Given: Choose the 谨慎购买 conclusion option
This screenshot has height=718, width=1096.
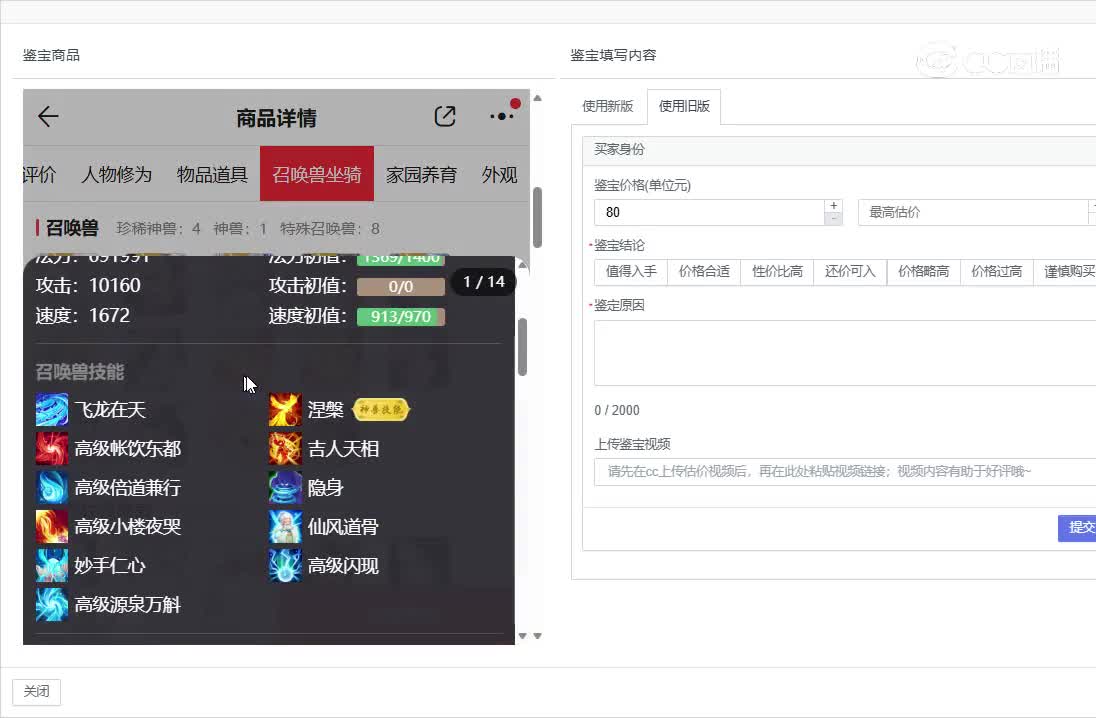Looking at the screenshot, I should tap(1067, 272).
